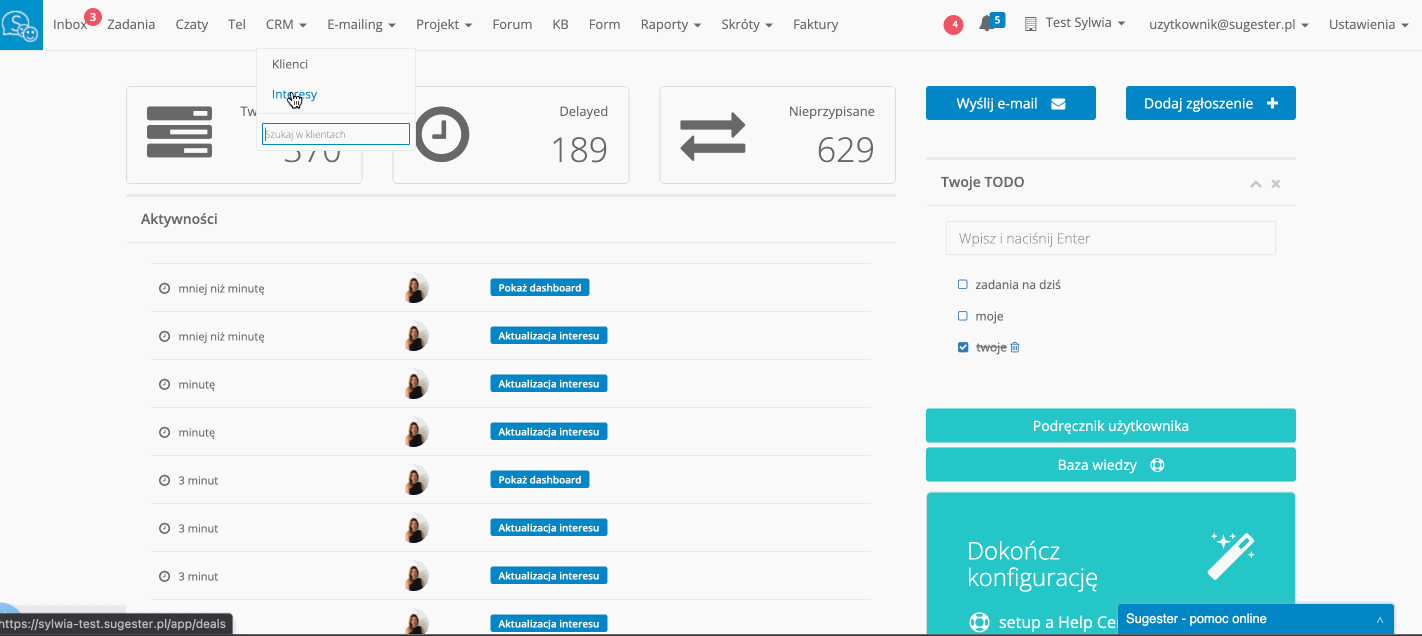1422x636 pixels.
Task: Click lifebuoy icon beside Baza wiedzy
Action: (1157, 465)
